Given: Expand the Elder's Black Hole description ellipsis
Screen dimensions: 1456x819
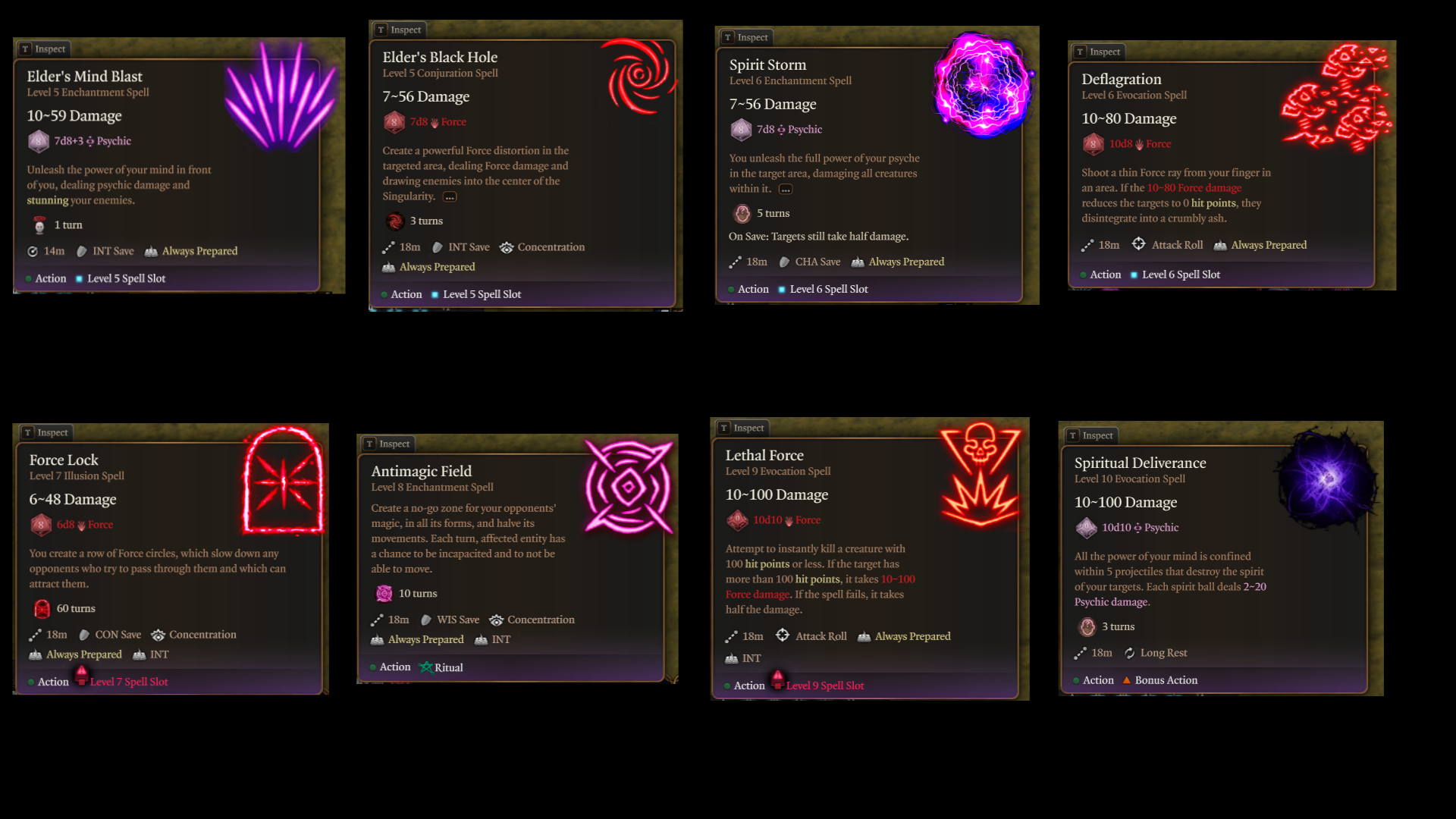Looking at the screenshot, I should click(x=450, y=197).
